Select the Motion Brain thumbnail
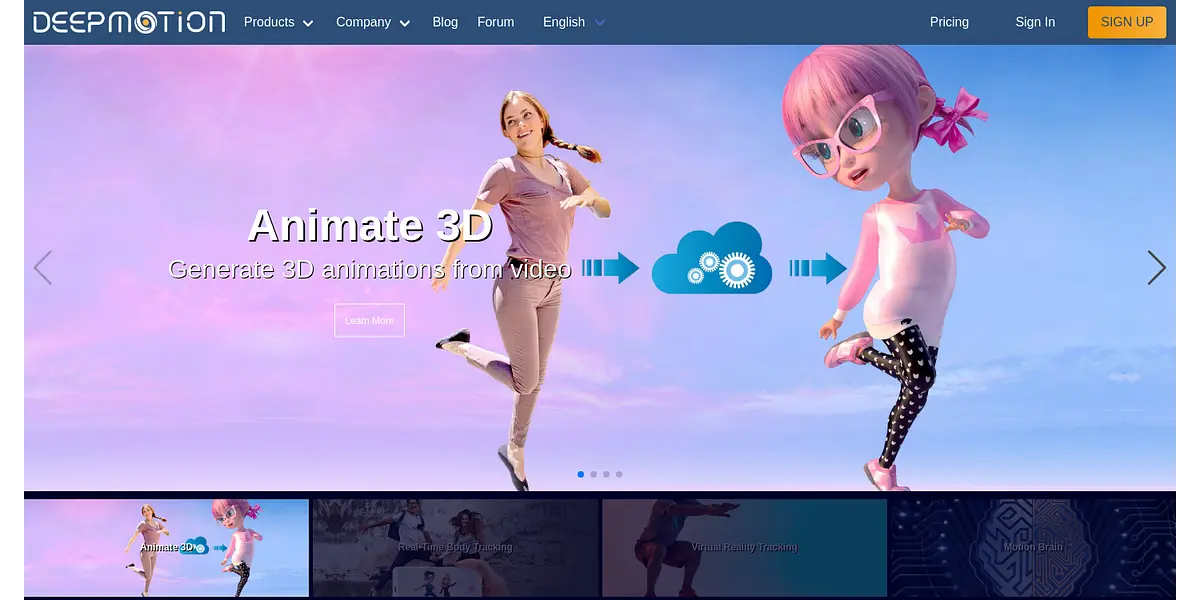This screenshot has height=600, width=1200. (1033, 547)
